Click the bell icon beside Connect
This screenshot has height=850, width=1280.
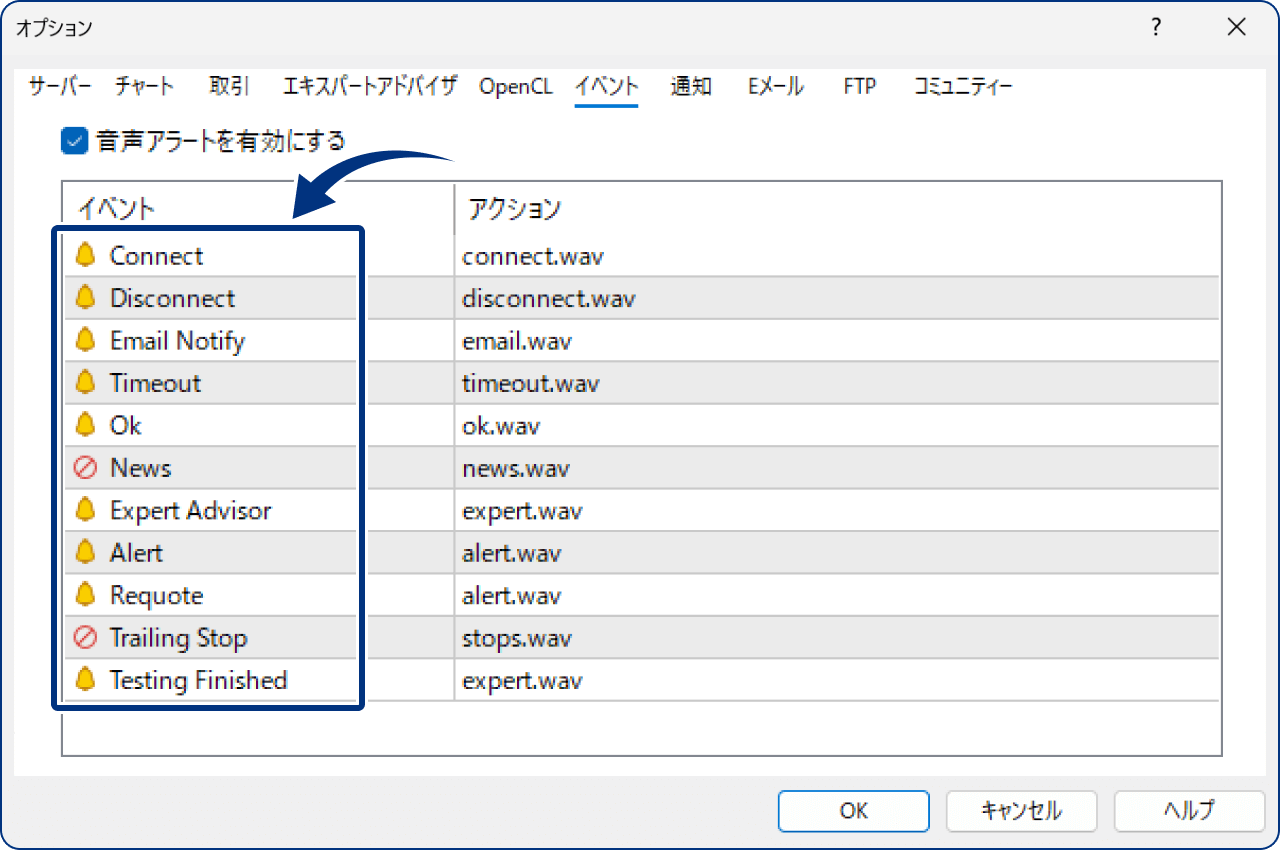86,256
